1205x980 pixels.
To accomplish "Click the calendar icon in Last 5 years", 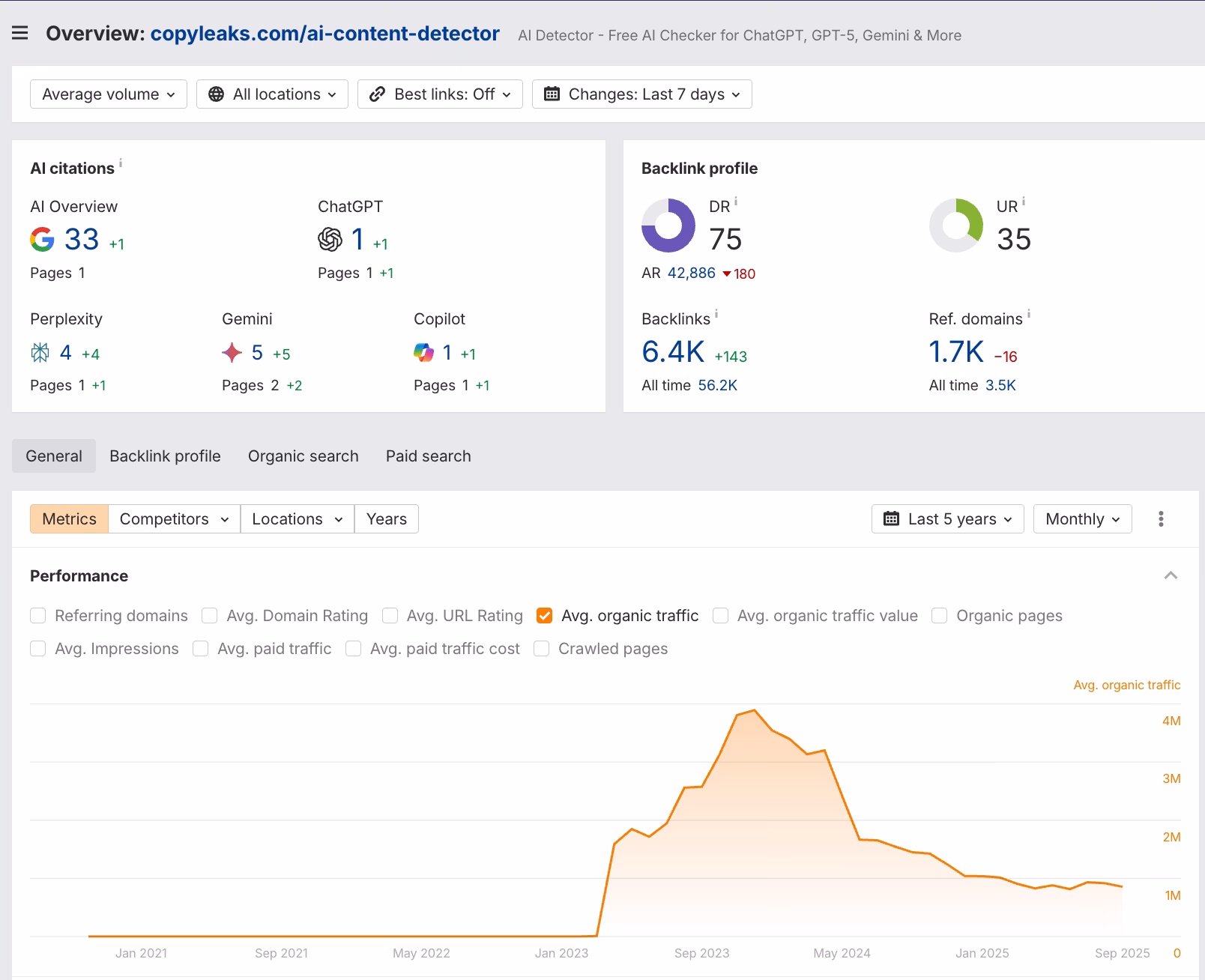I will point(891,519).
